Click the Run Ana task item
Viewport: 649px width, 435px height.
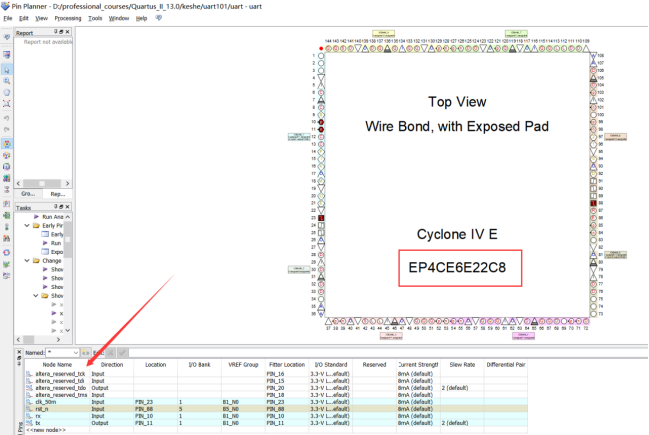coord(53,217)
